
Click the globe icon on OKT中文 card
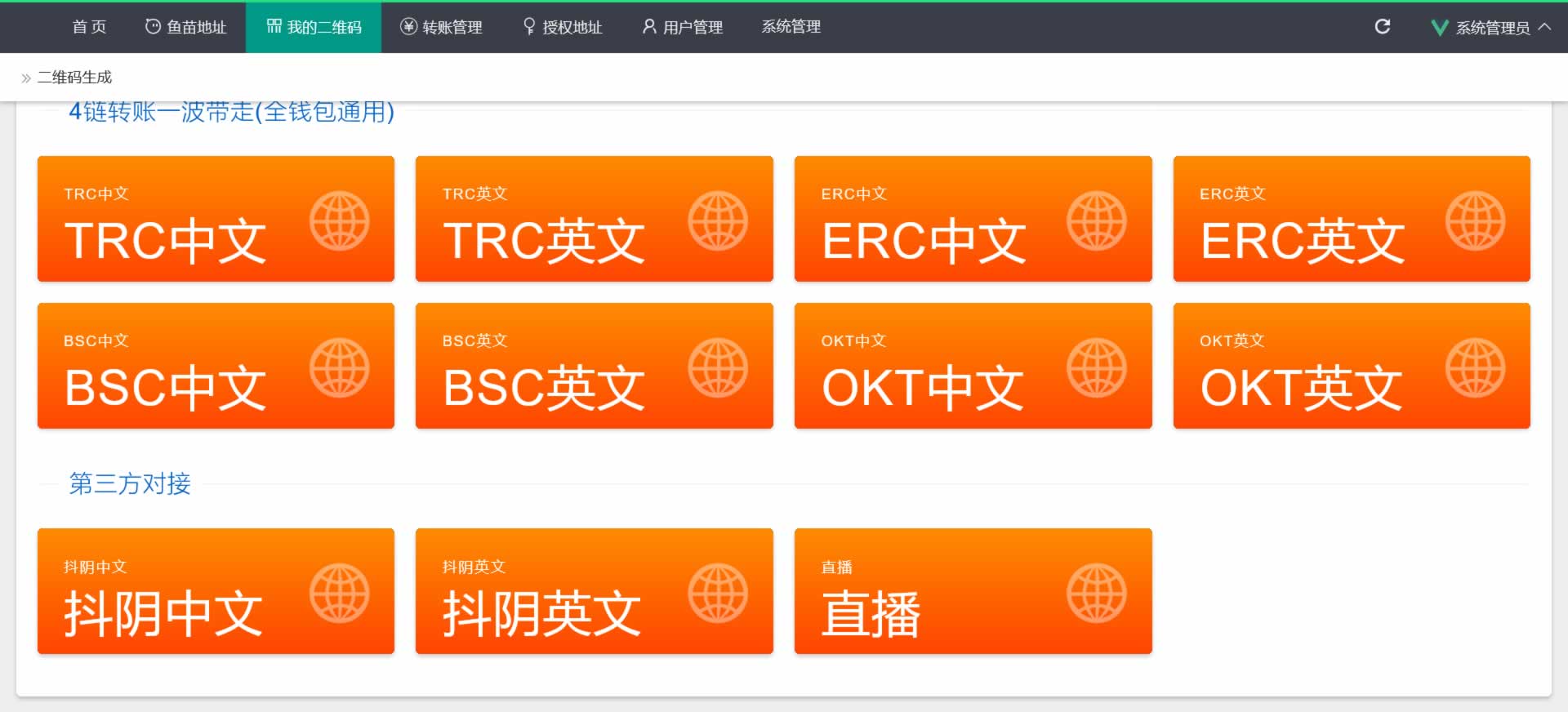point(1096,367)
